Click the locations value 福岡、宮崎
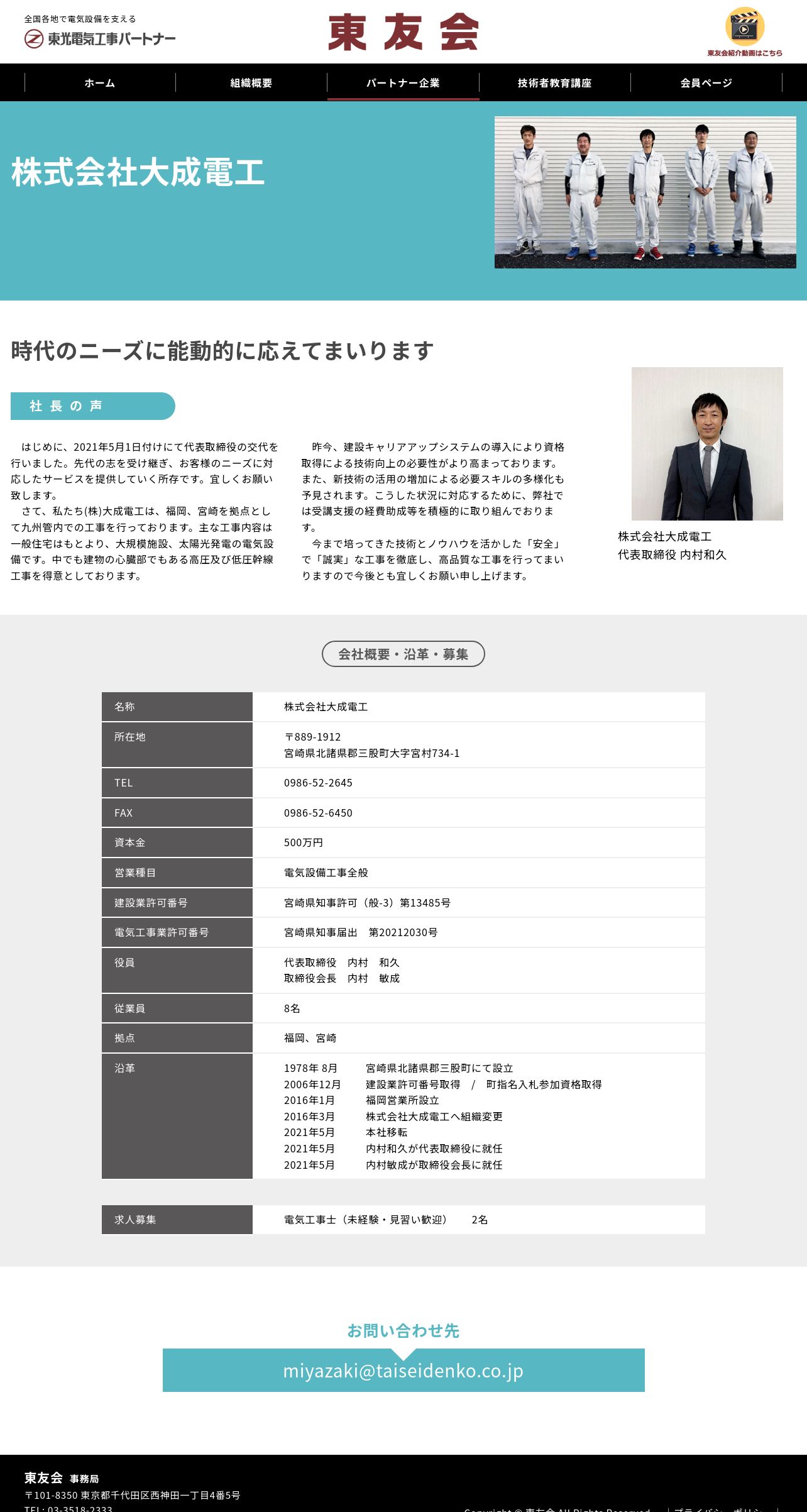The image size is (807, 1512). click(310, 1038)
